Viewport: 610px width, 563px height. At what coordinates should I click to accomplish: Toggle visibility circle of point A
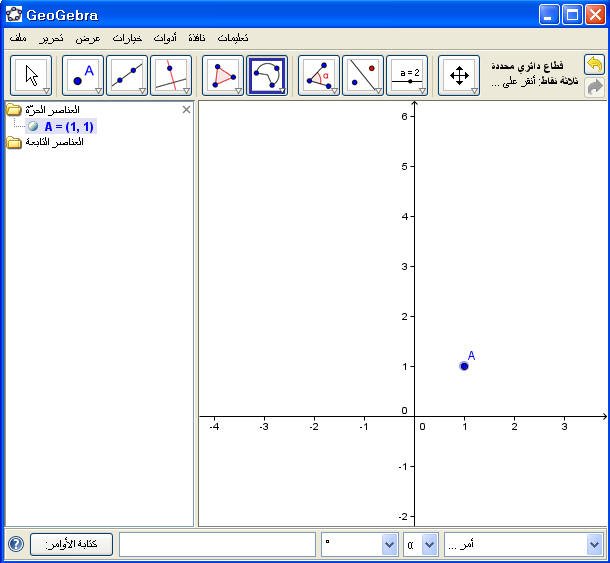(34, 127)
